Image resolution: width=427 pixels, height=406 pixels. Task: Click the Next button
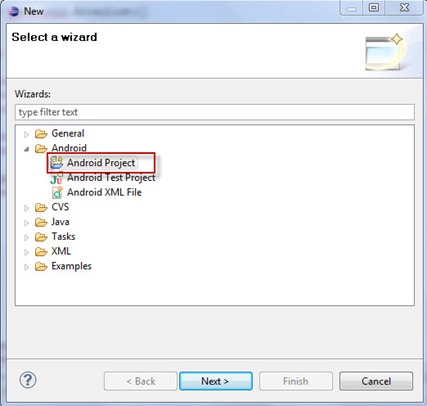(216, 381)
